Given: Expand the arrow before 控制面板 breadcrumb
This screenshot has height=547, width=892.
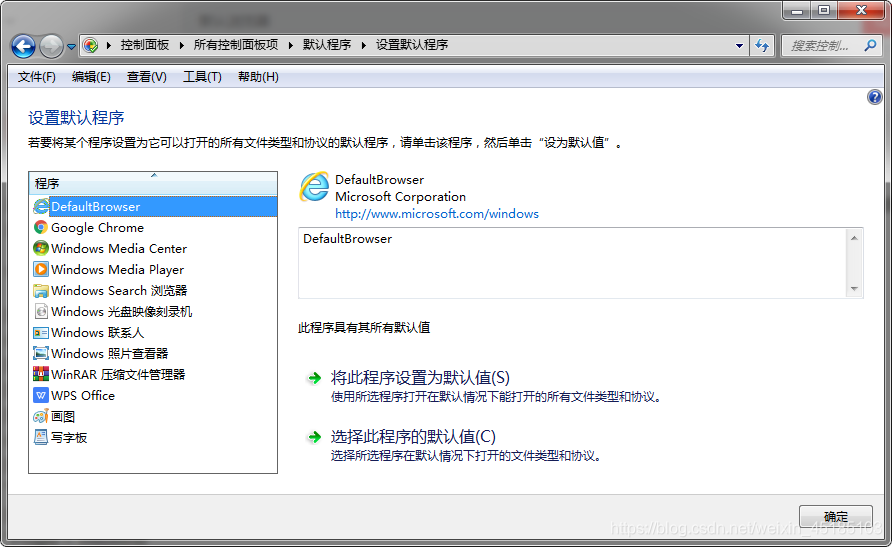Looking at the screenshot, I should click(x=108, y=45).
